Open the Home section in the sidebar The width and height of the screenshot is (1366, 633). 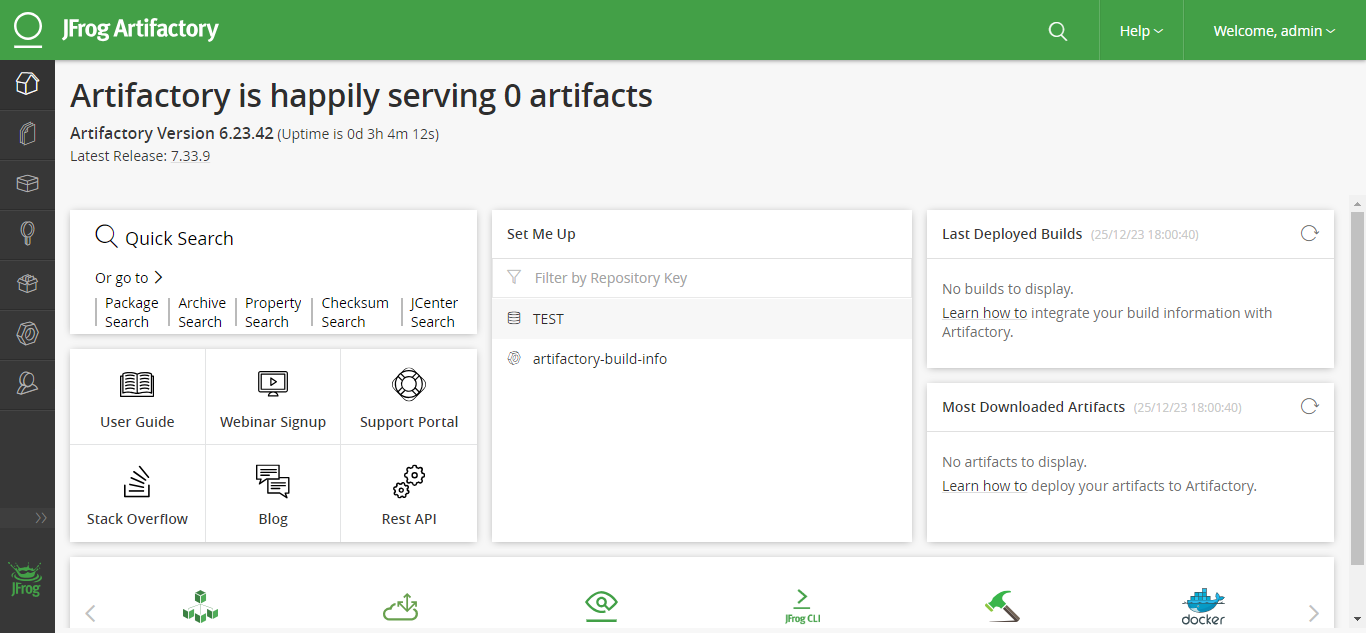coord(27,84)
